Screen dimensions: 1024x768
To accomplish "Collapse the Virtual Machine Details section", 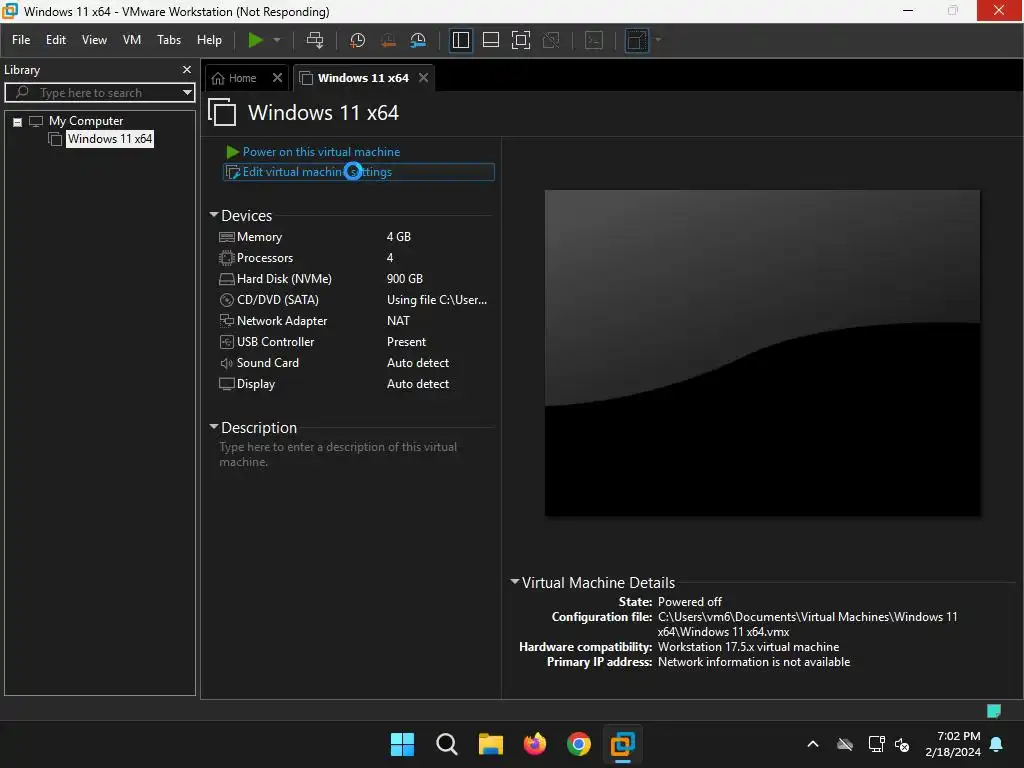I will tap(515, 581).
